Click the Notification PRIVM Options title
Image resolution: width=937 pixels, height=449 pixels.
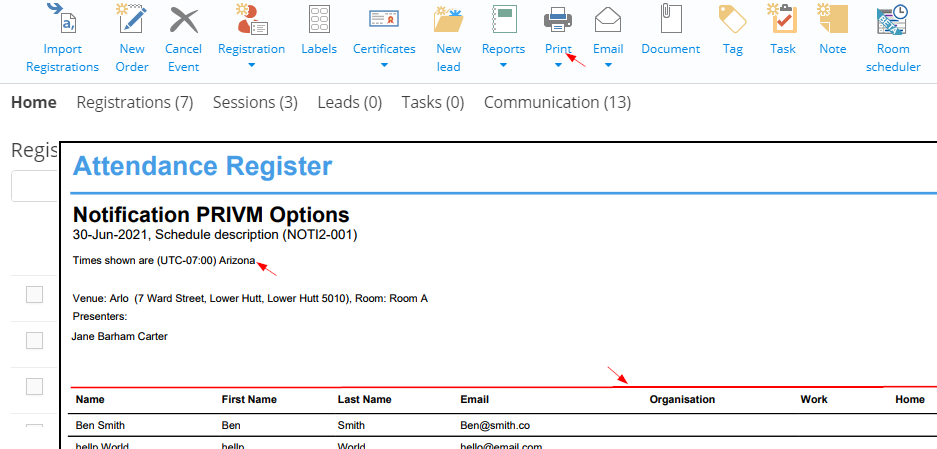point(211,215)
